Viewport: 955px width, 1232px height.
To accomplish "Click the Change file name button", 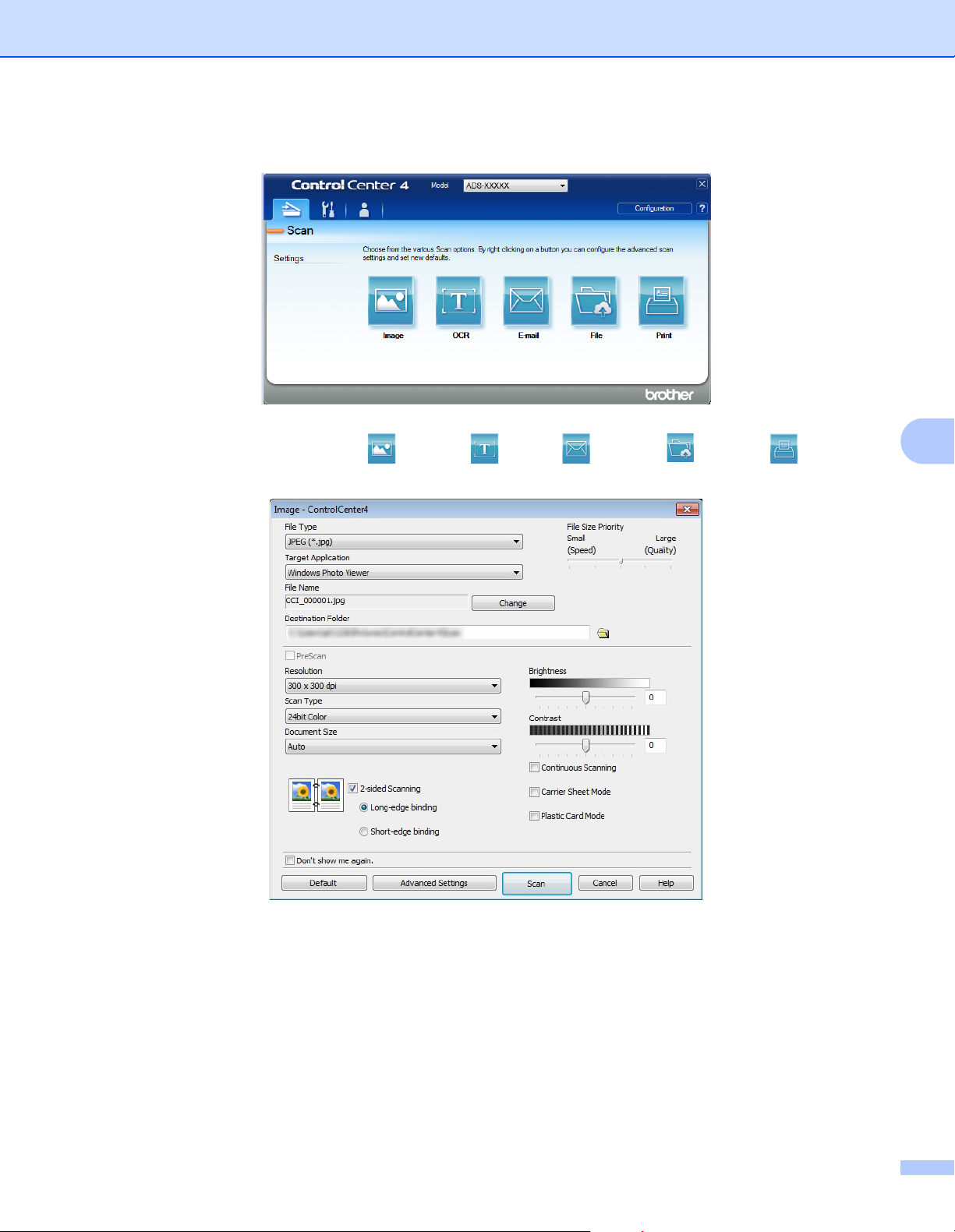I will click(x=513, y=603).
